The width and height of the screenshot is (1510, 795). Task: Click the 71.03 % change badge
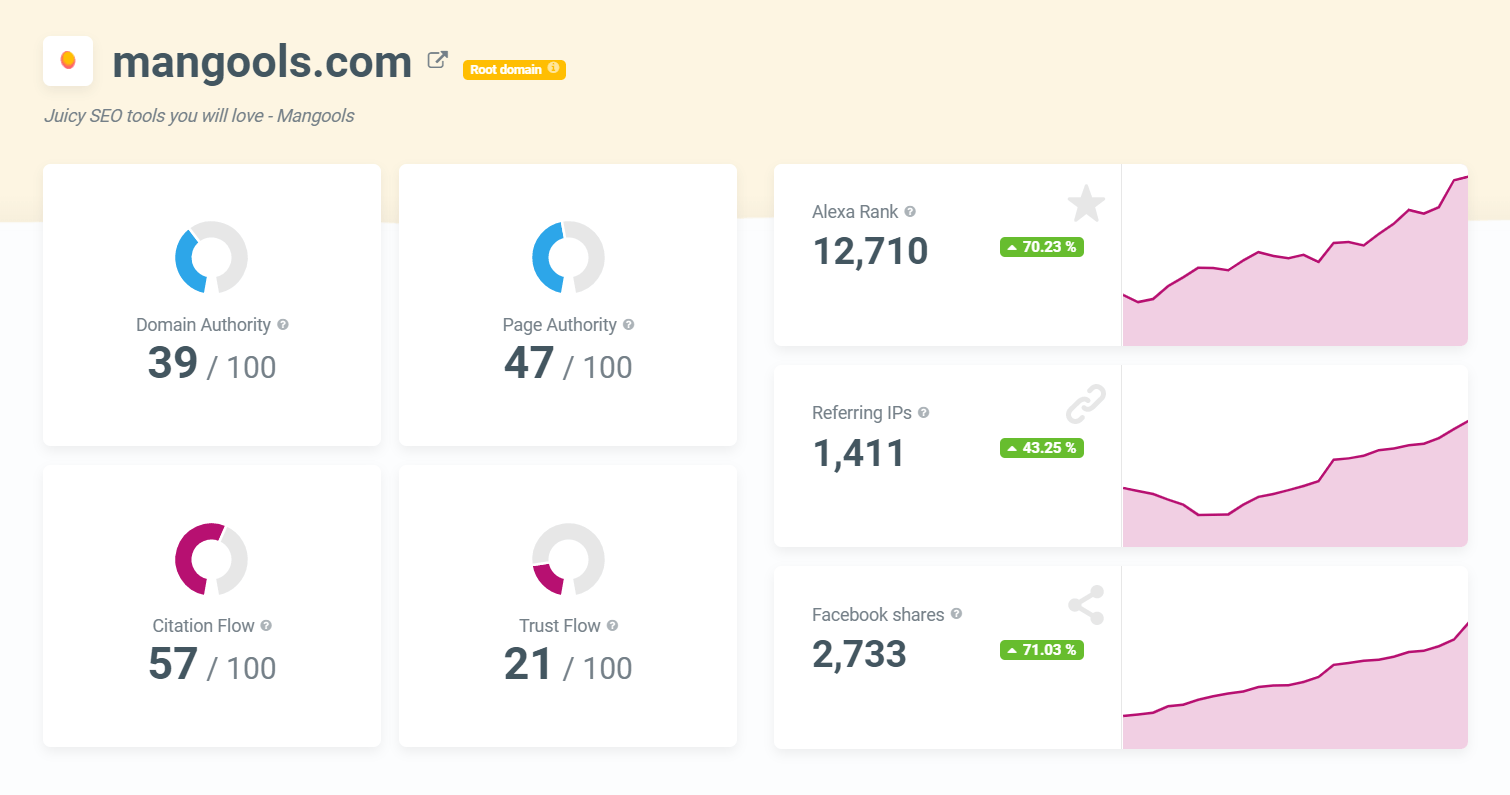[1042, 650]
